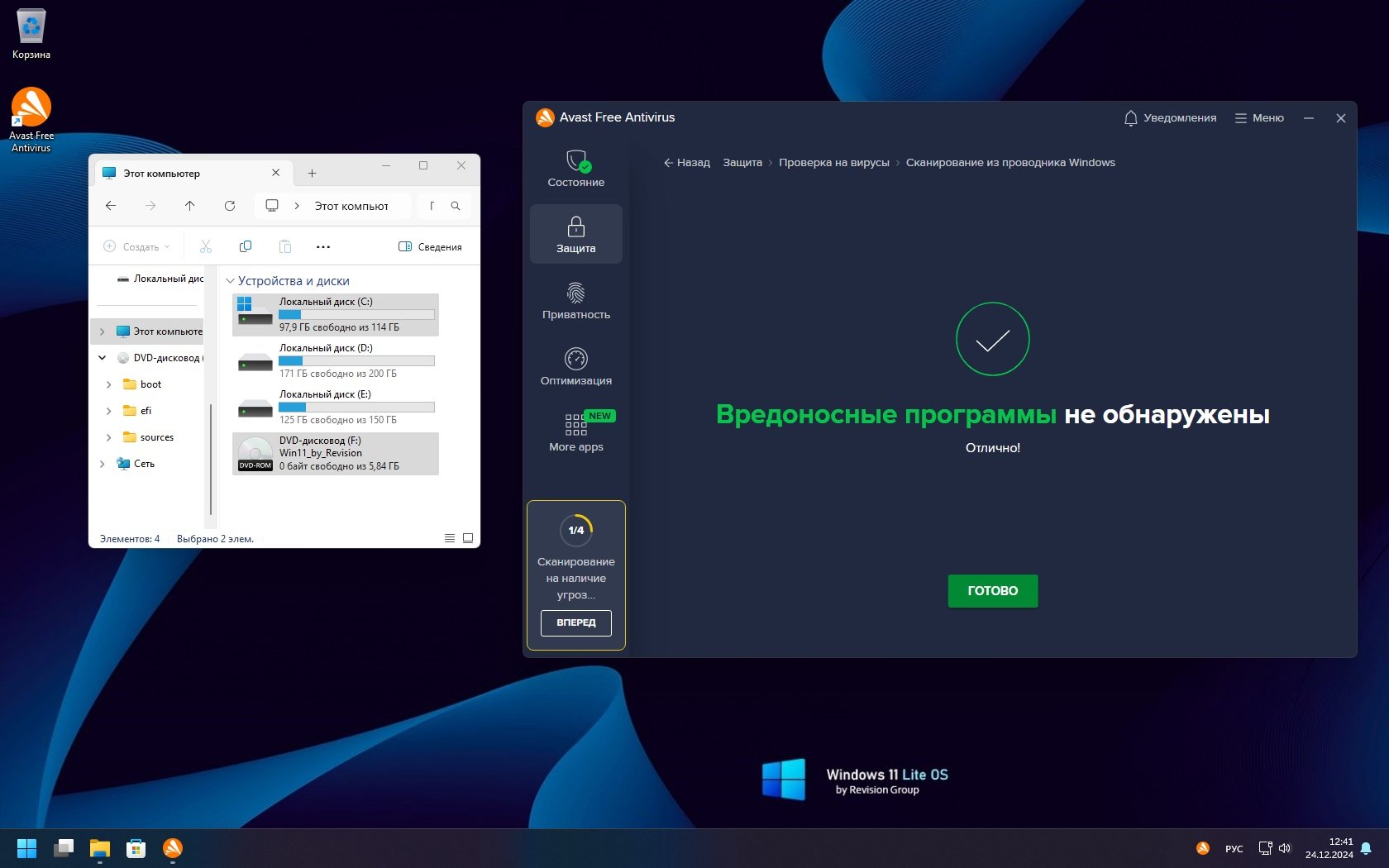Add a new Explorer tab
Screen dimensions: 1389x868
click(312, 173)
